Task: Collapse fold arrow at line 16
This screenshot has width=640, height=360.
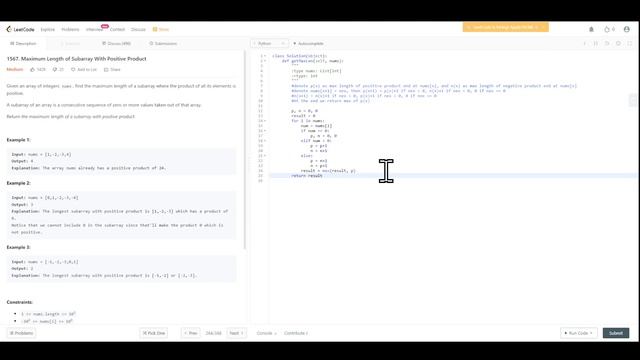Action: [x=265, y=131]
